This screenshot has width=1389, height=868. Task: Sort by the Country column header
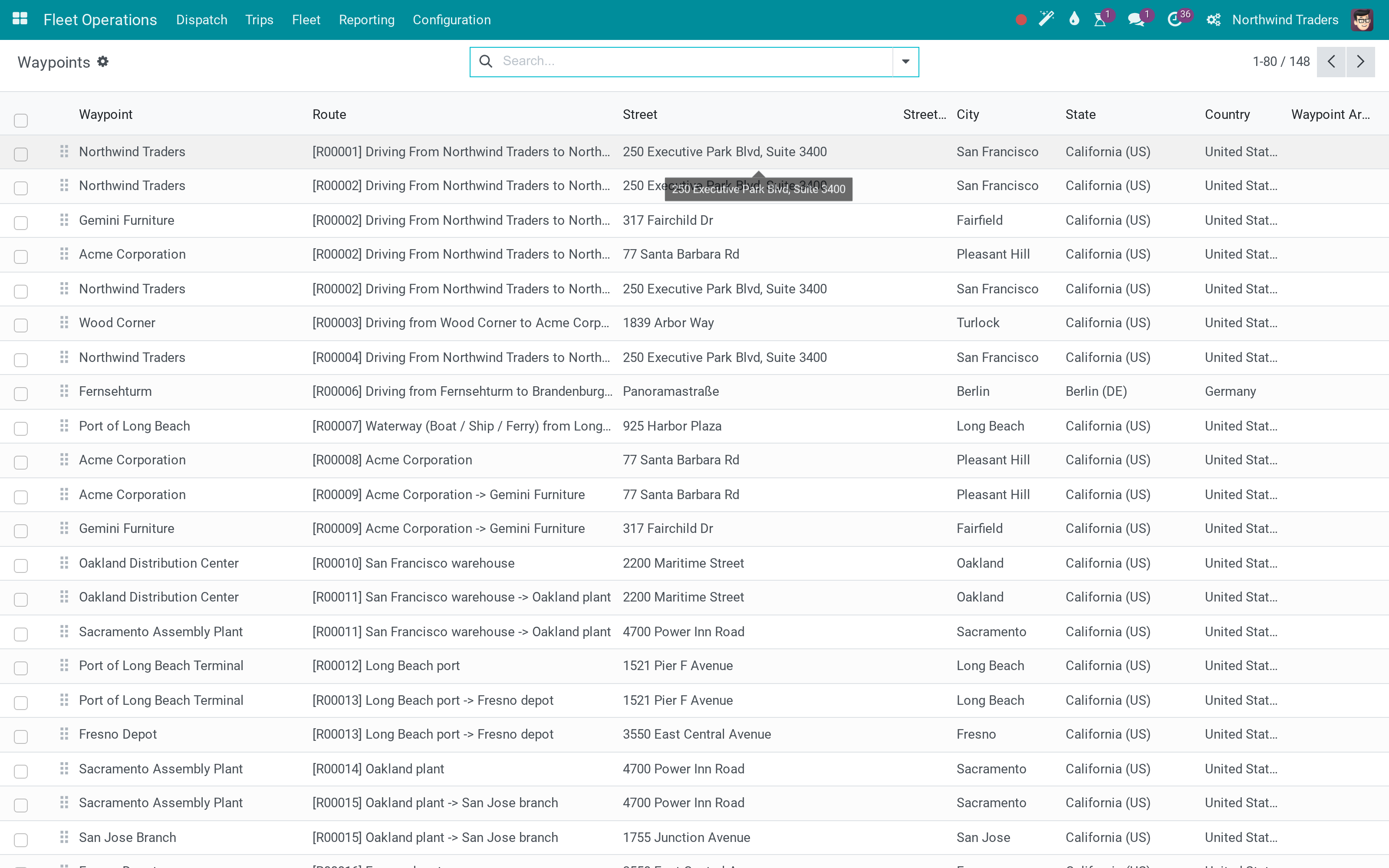click(1227, 114)
